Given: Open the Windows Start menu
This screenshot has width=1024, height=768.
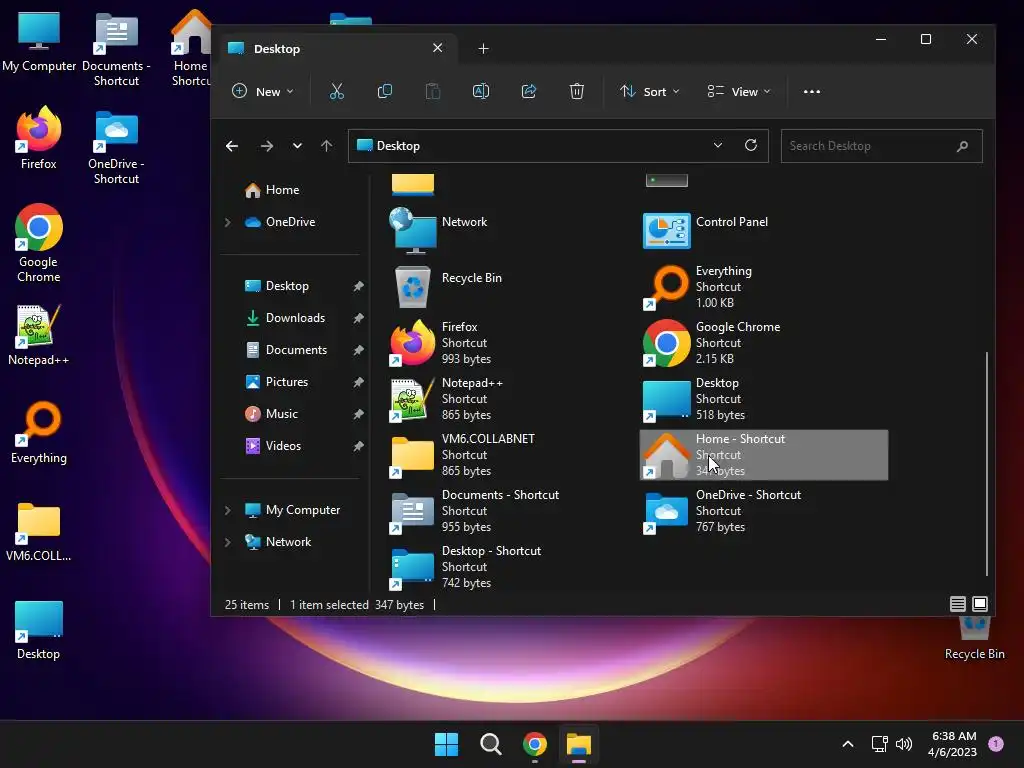Looking at the screenshot, I should tap(447, 744).
